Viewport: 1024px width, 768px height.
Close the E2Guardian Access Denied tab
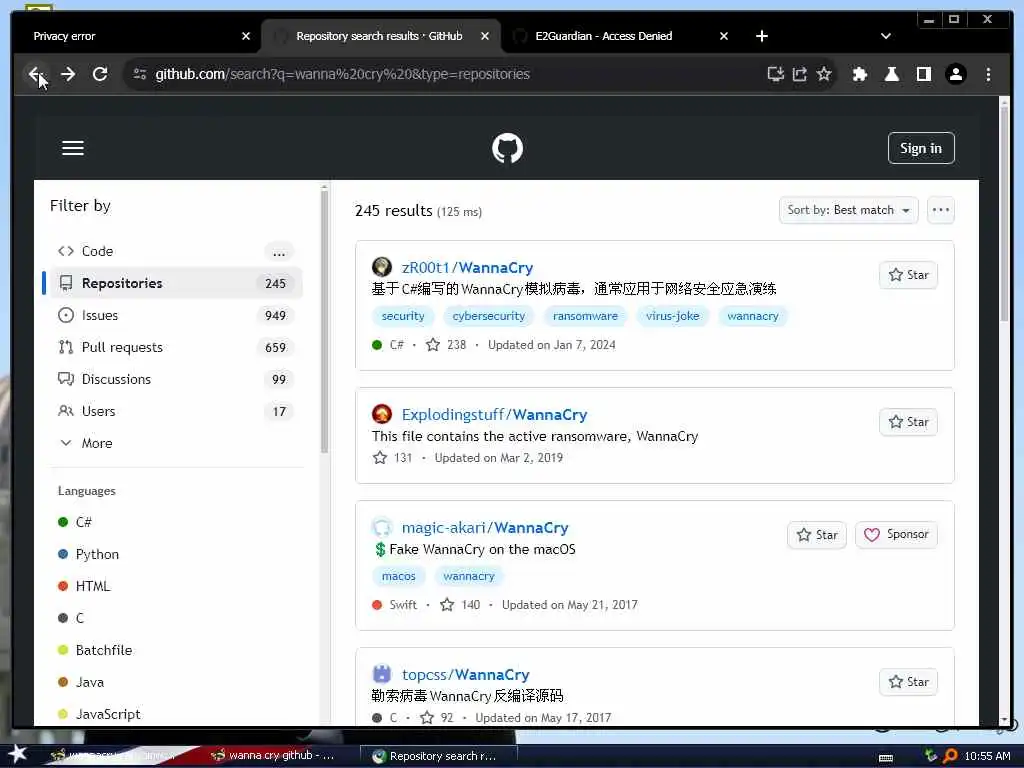[x=724, y=36]
